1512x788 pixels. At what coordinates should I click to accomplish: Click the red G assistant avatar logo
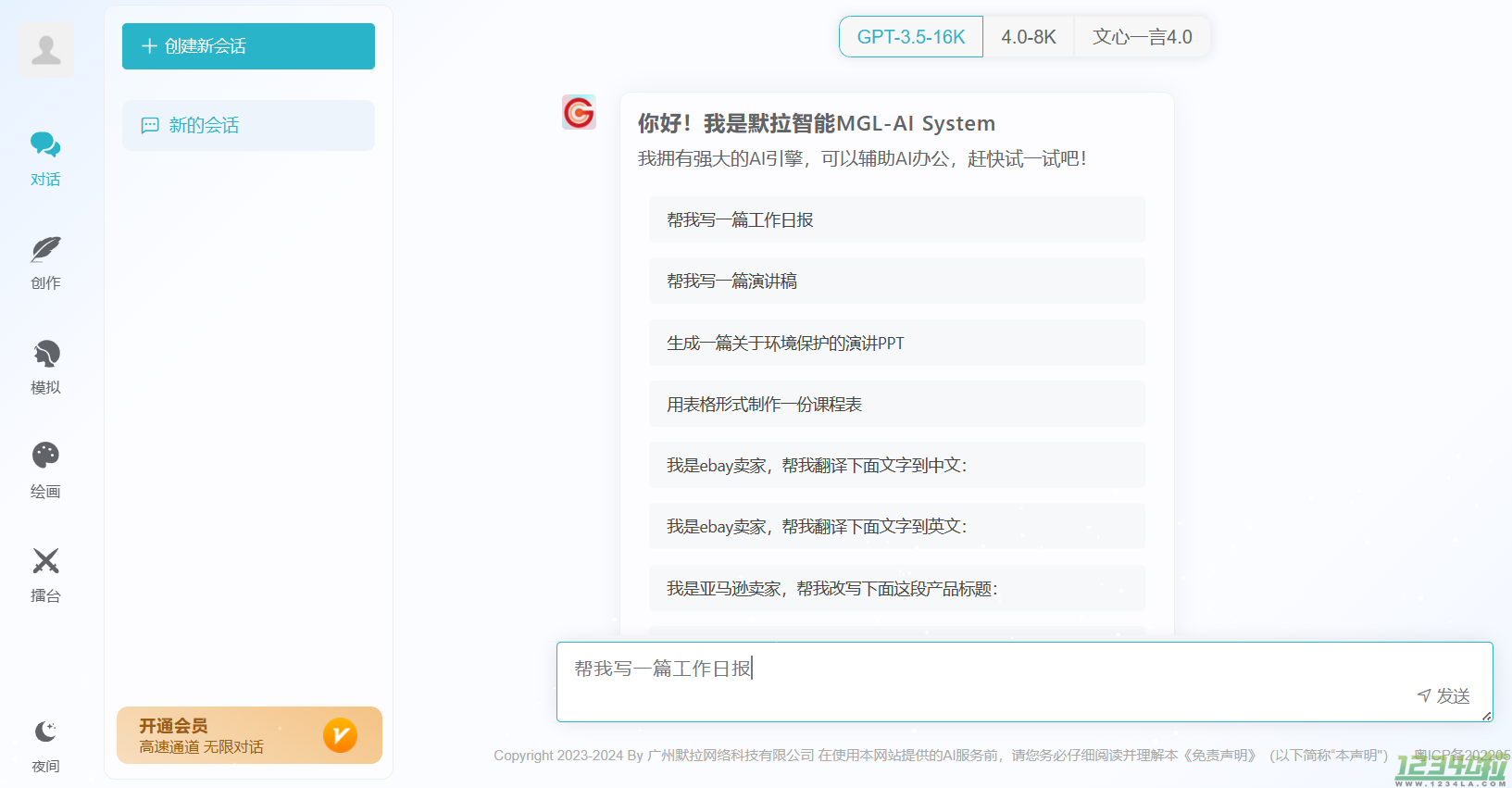coord(579,112)
